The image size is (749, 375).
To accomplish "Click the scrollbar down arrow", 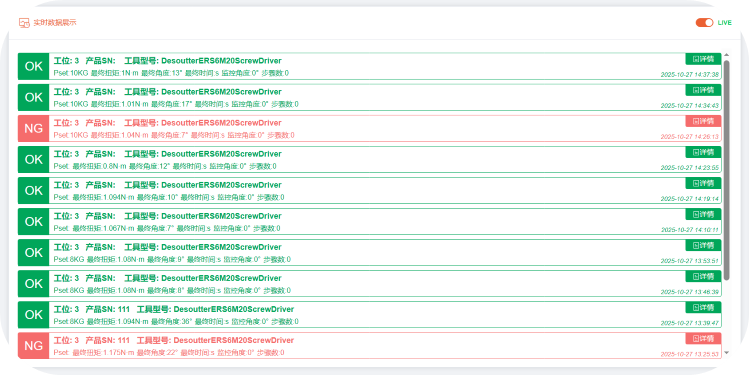I will [727, 353].
